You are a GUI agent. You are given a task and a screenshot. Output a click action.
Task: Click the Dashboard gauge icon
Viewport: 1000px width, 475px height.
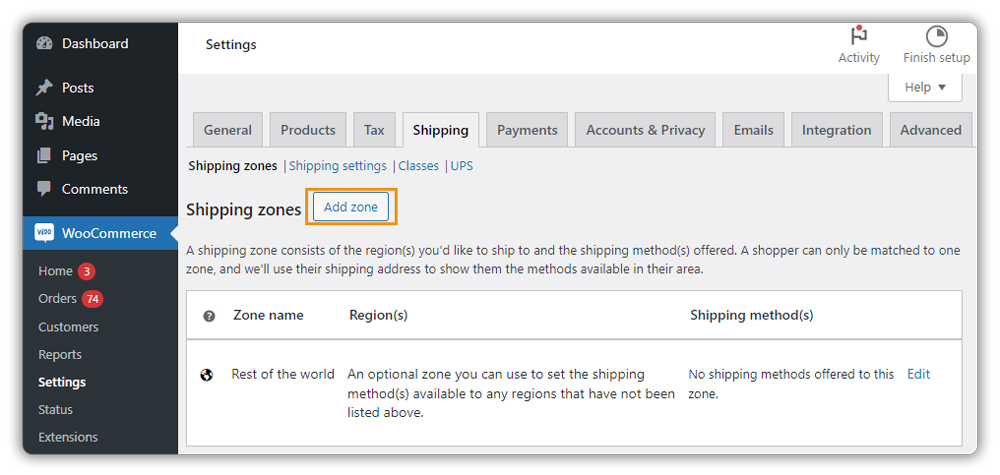[x=44, y=43]
